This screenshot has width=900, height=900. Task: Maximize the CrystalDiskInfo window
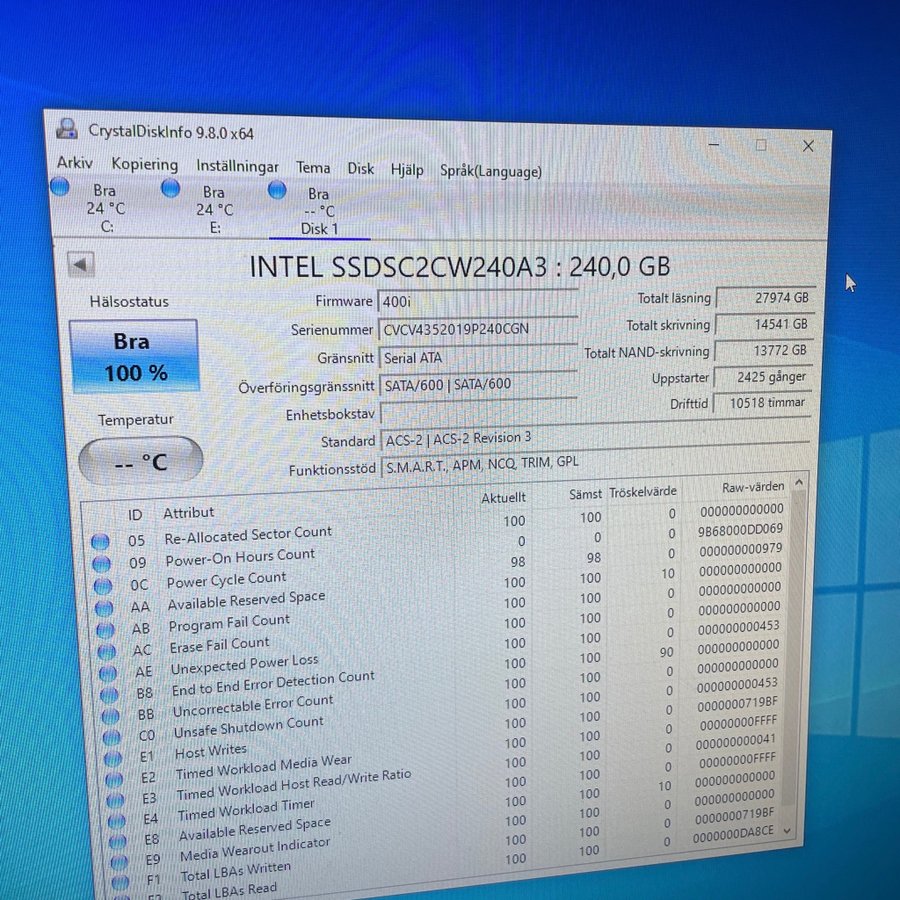click(x=761, y=145)
